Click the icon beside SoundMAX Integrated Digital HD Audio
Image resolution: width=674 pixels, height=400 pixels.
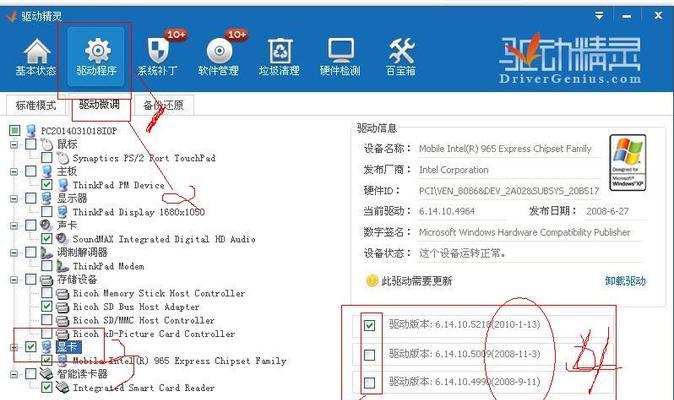[x=63, y=238]
